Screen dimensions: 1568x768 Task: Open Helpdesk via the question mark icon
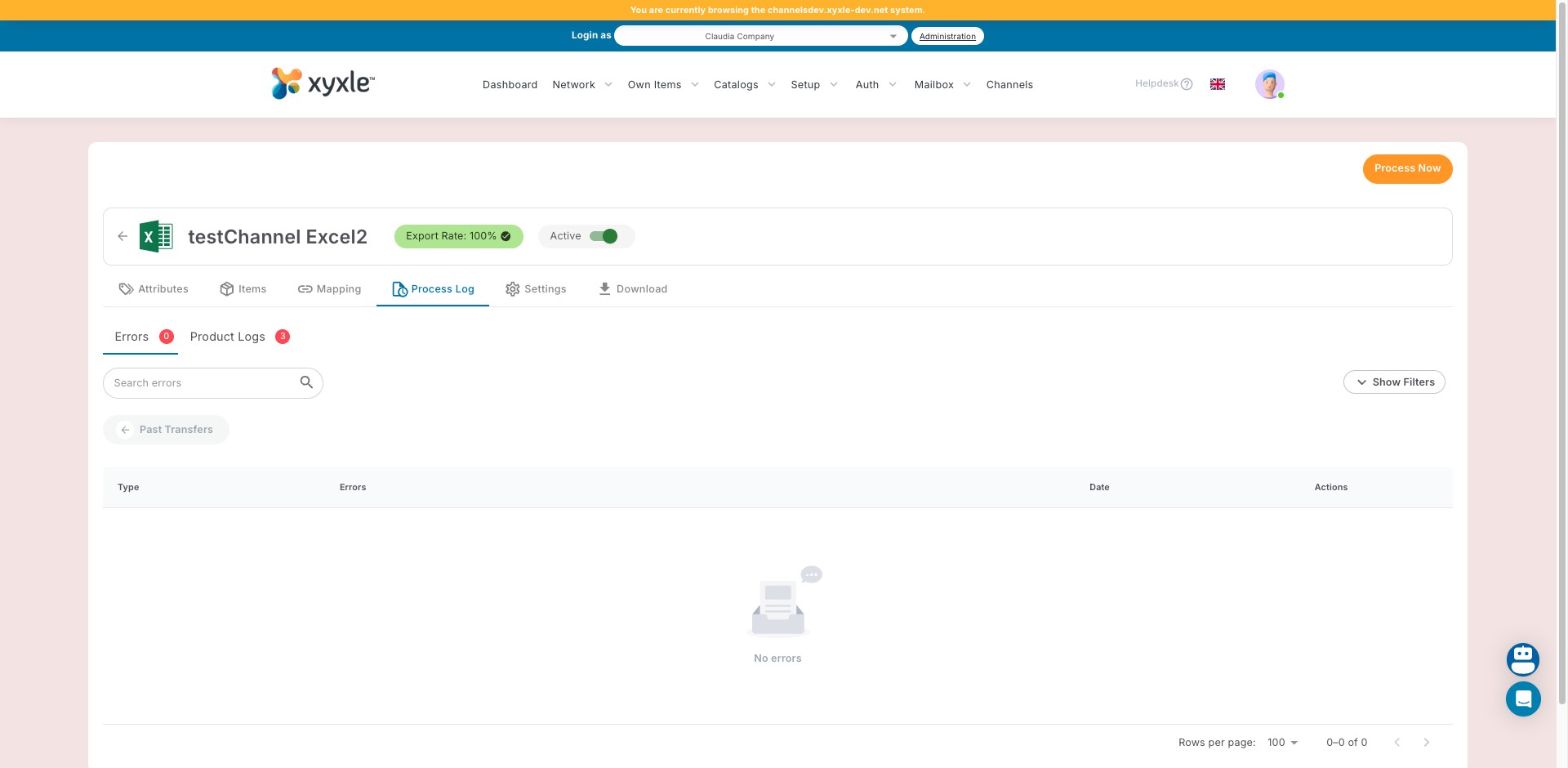pyautogui.click(x=1187, y=83)
